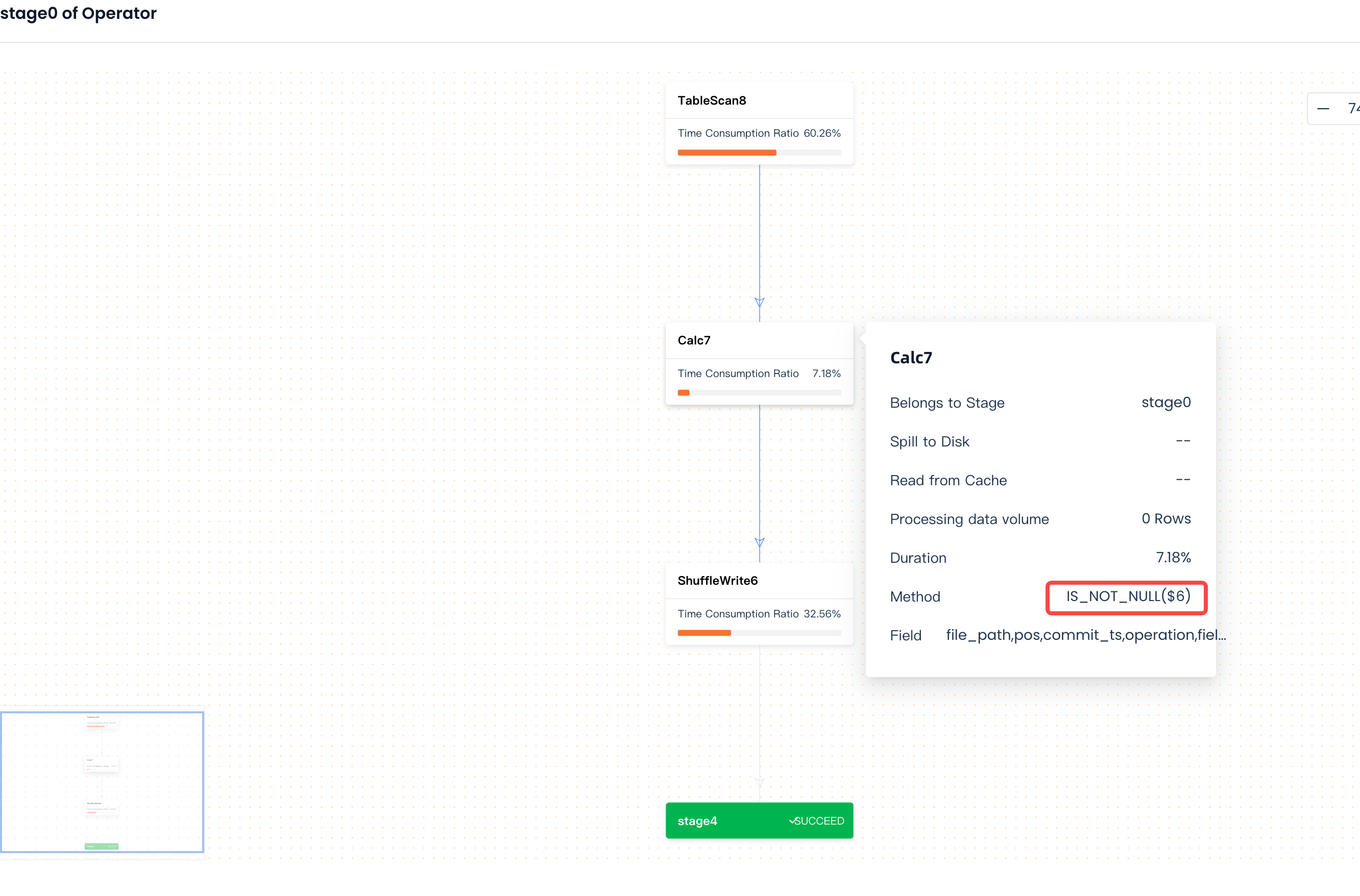Select the Calc7 operator node in graph
The image size is (1360, 896).
tap(694, 340)
